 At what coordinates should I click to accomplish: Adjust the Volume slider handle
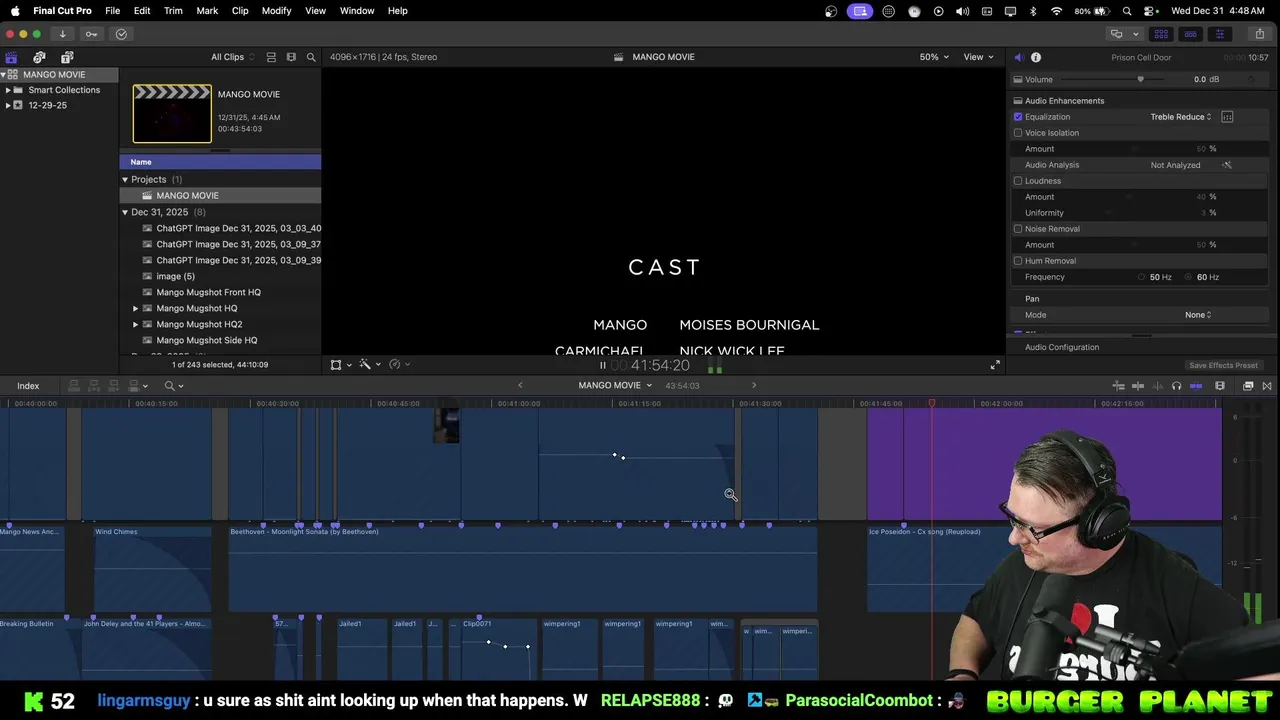1140,80
